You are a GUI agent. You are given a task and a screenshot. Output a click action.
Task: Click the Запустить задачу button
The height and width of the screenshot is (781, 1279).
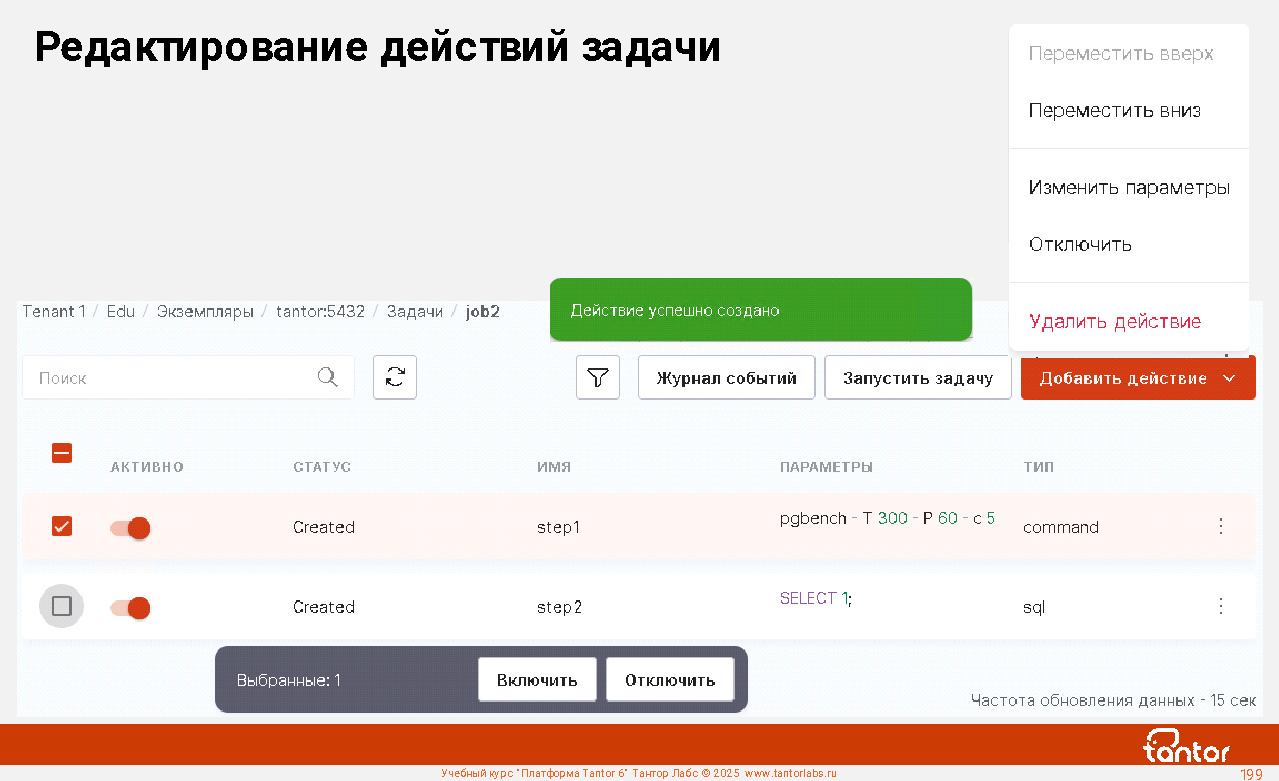pyautogui.click(x=917, y=378)
